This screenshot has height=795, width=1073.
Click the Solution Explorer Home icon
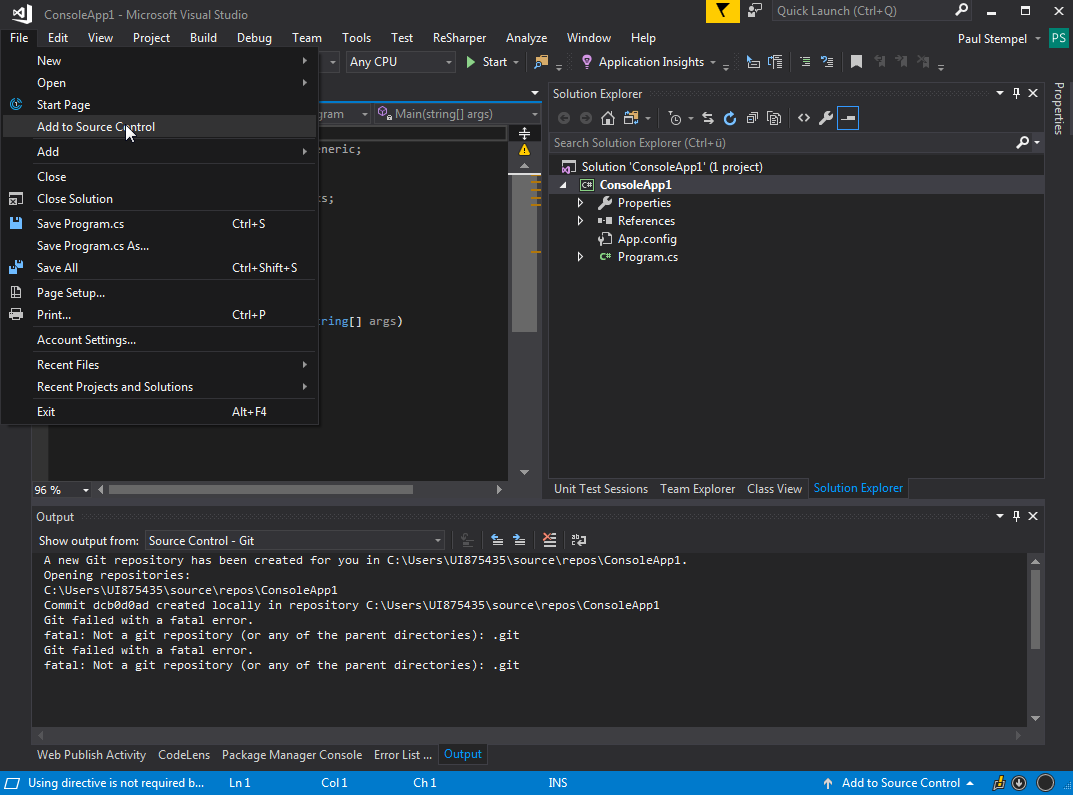click(x=607, y=118)
